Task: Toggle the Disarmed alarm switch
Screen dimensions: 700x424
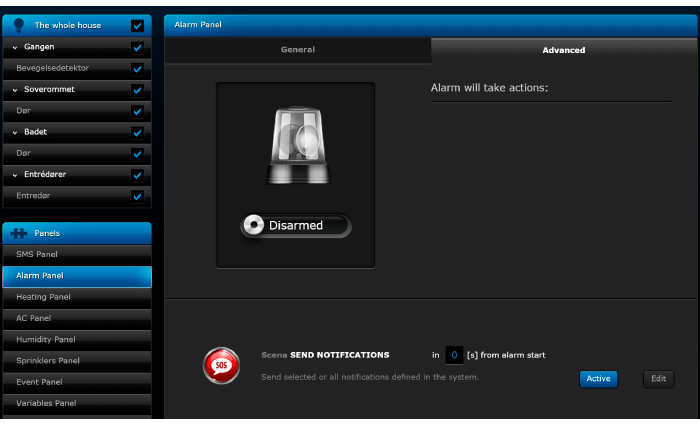Action: tap(295, 226)
